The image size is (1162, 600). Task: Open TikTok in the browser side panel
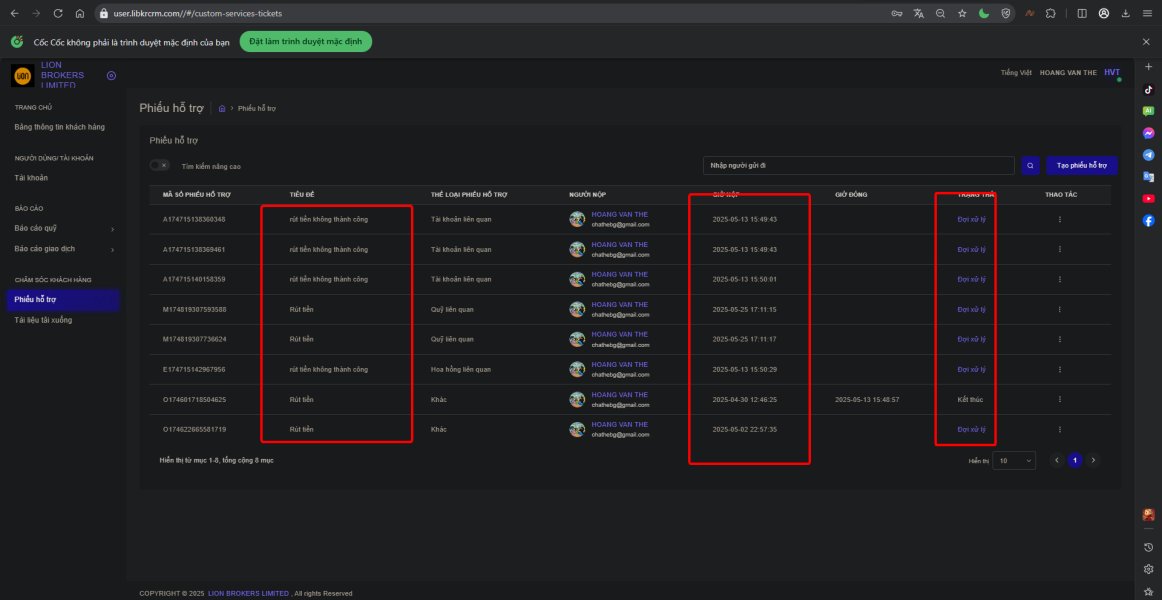pyautogui.click(x=1149, y=90)
